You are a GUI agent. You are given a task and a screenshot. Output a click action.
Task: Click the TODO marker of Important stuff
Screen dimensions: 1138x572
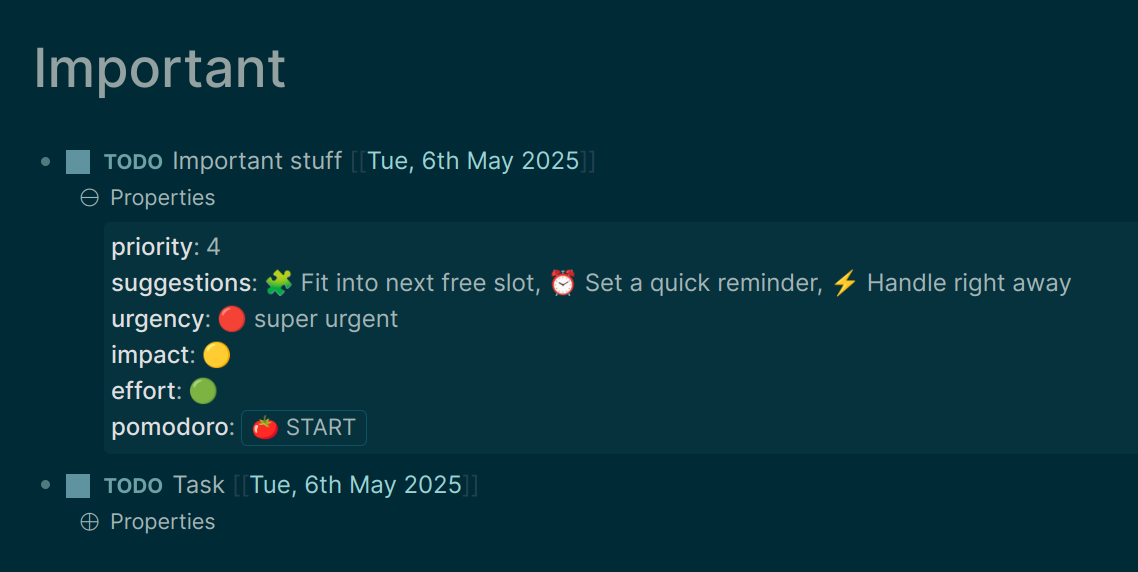134,162
